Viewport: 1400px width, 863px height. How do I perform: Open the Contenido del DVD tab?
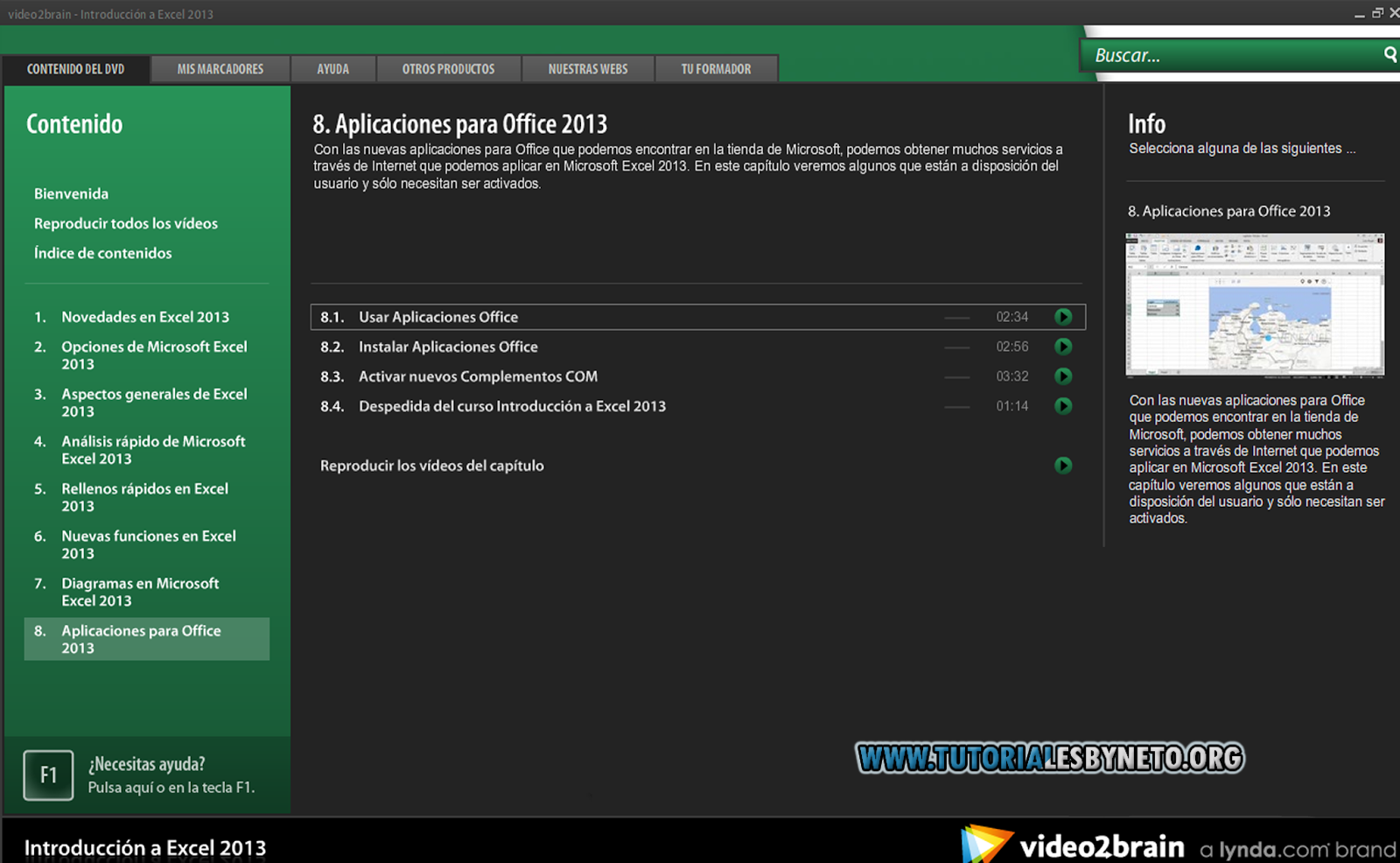tap(75, 69)
